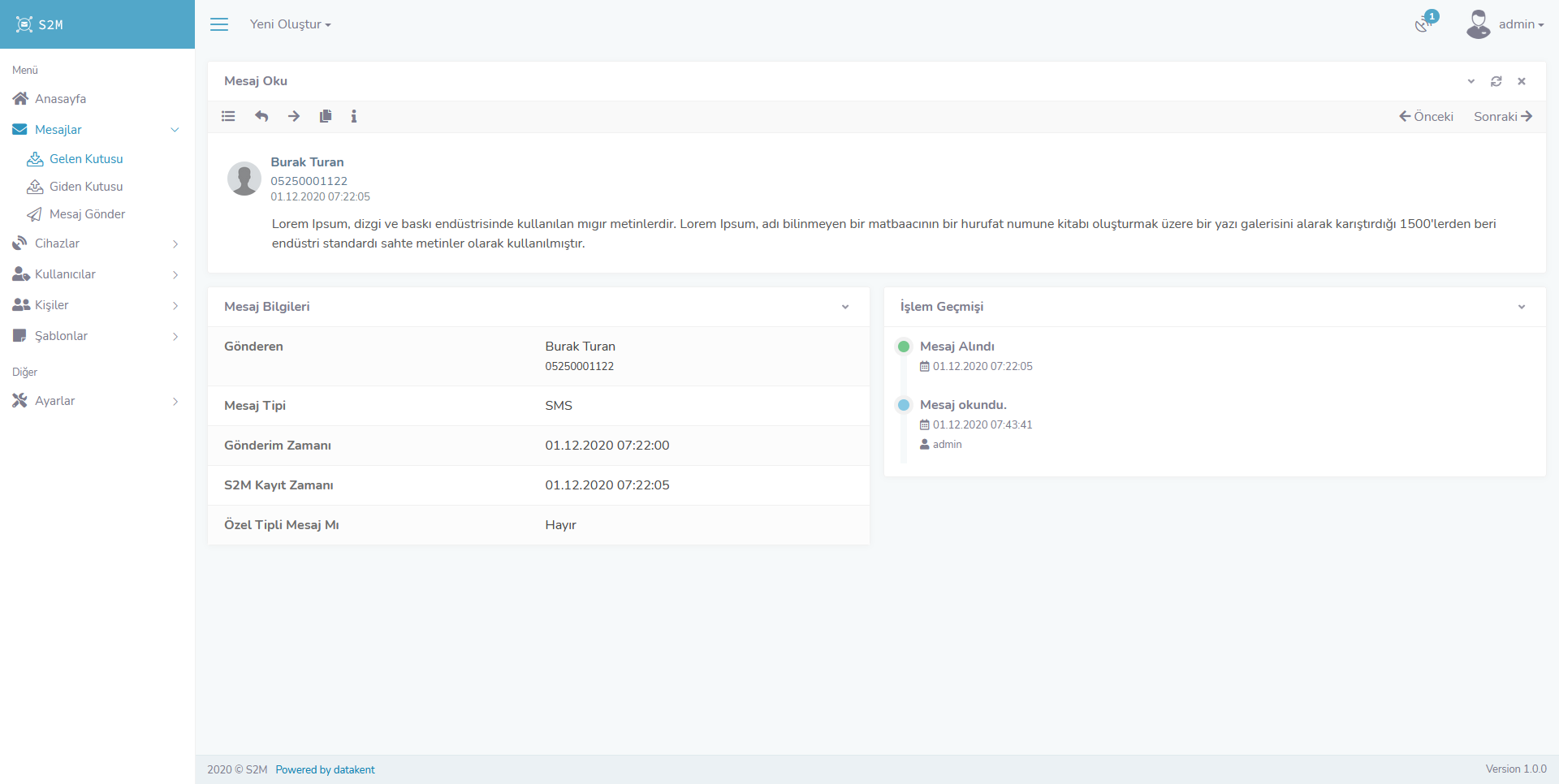Viewport: 1559px width, 784px height.
Task: Open Gelen Kutusu in sidebar
Action: [x=86, y=159]
